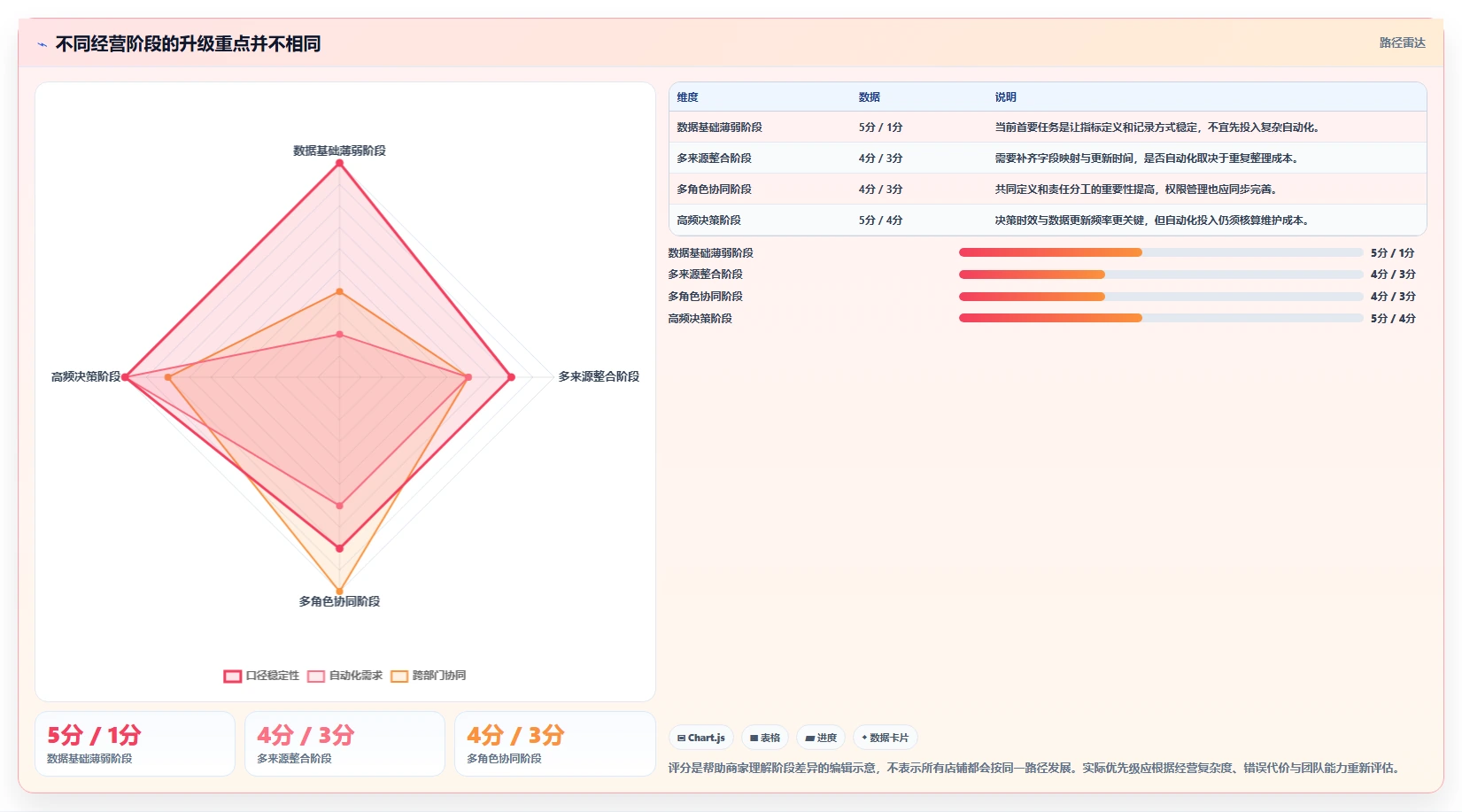The height and width of the screenshot is (812, 1462).
Task: Toggle the 跨部门协同 legend series
Action: 429,676
